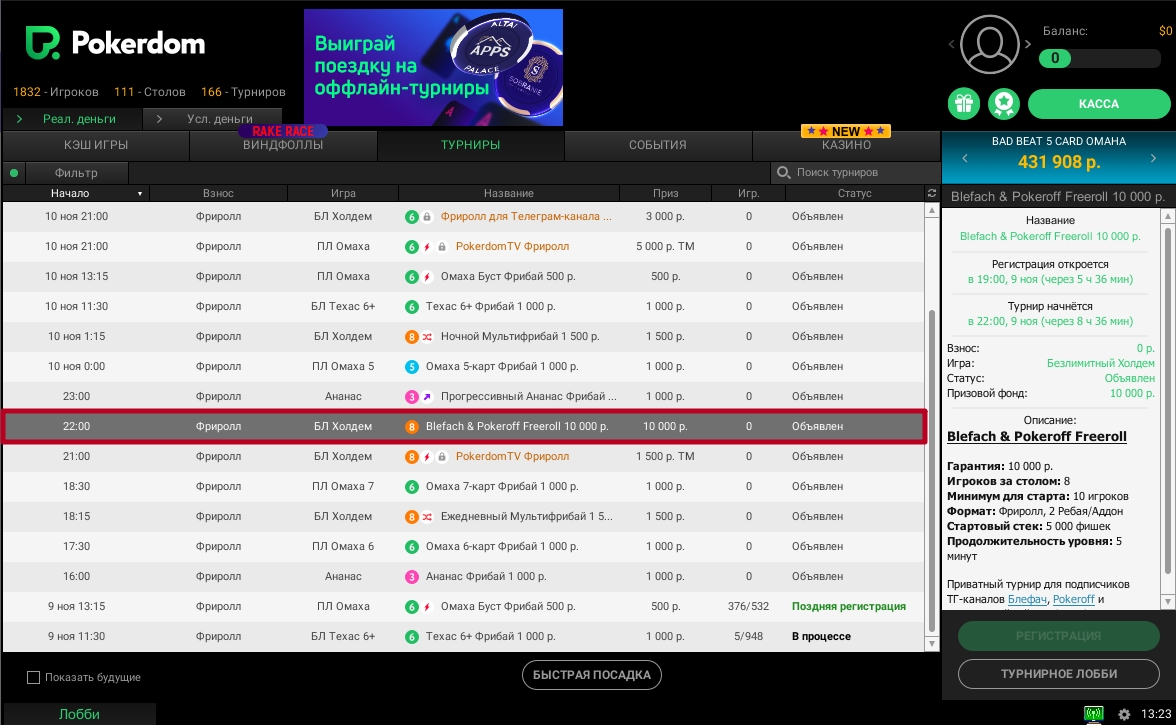Click blue 5 icon on Омаха 5-карт row
Viewport: 1176px width, 725px height.
coord(411,367)
